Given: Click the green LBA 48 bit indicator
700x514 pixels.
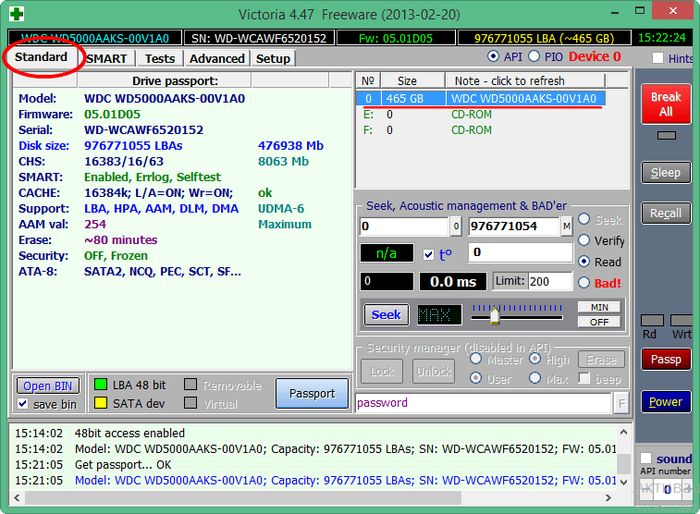Looking at the screenshot, I should [x=100, y=384].
